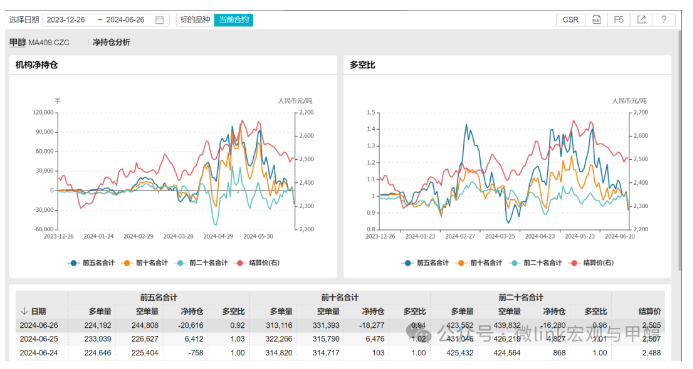Viewport: 693px width, 369px height.
Task: Click the 前五名合计 table group header
Action: coord(159,297)
